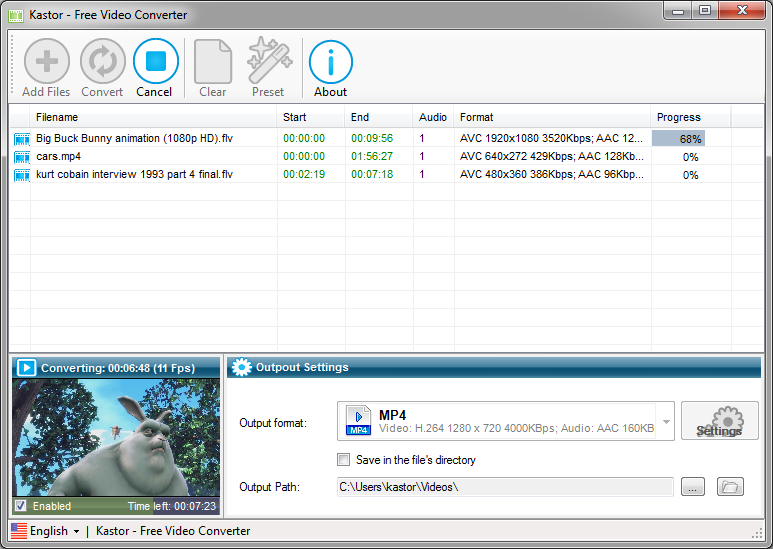Toggle the Enabled preview checkbox
The width and height of the screenshot is (773, 549).
(x=21, y=506)
